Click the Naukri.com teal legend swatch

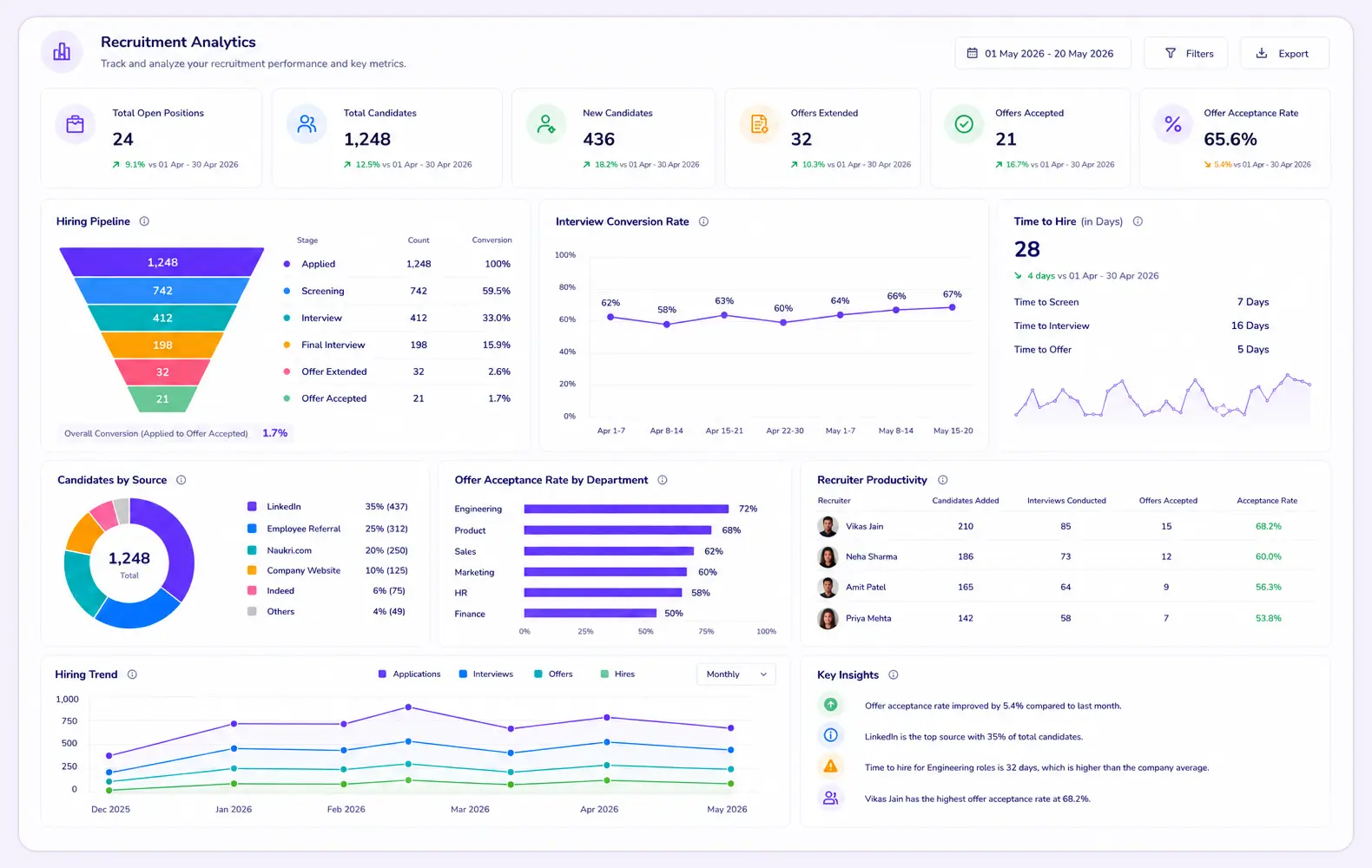coord(252,550)
